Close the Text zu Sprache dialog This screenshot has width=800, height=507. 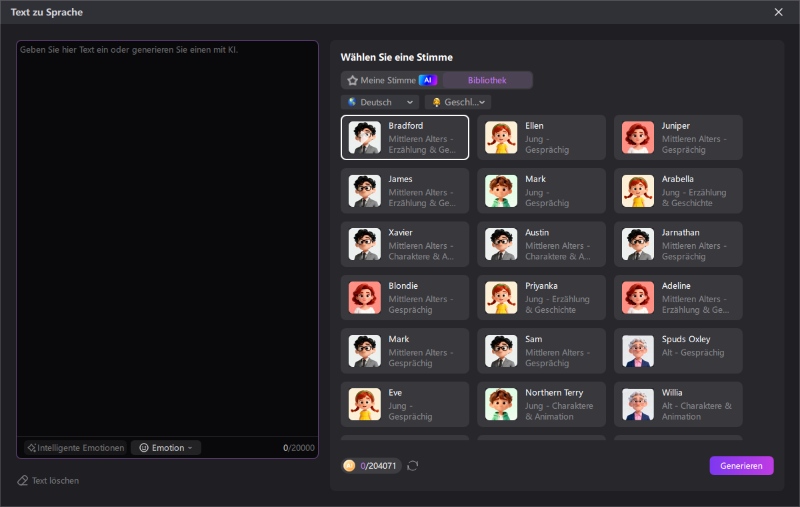[779, 12]
